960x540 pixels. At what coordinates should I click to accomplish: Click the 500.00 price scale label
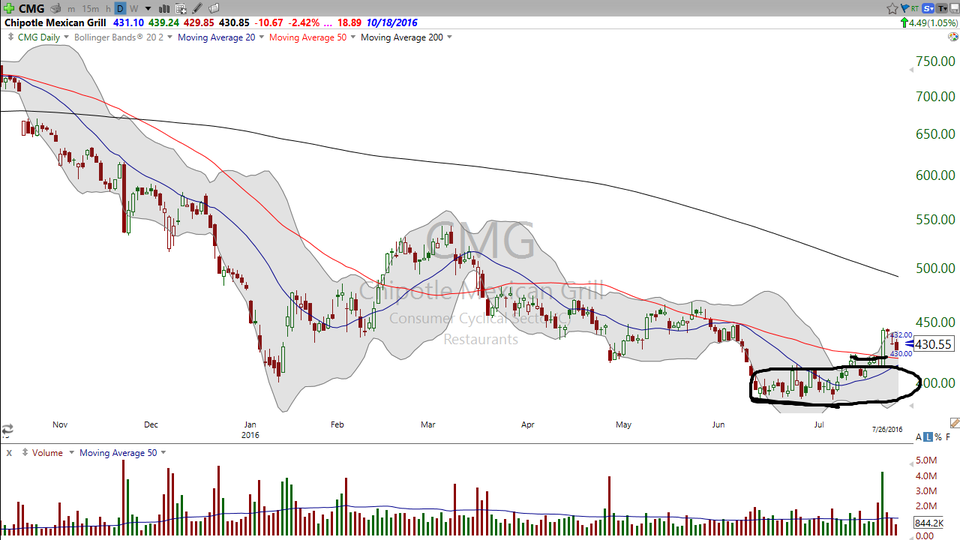point(936,268)
